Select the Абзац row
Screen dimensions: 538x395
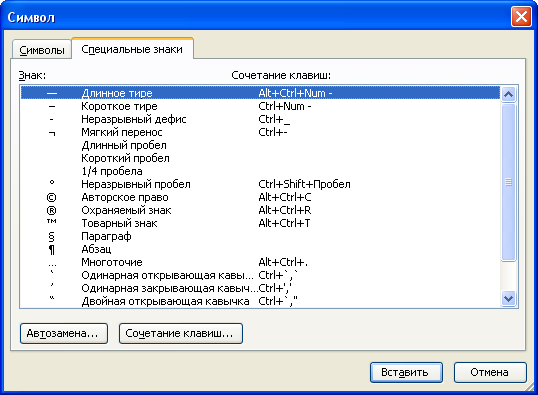[260, 249]
